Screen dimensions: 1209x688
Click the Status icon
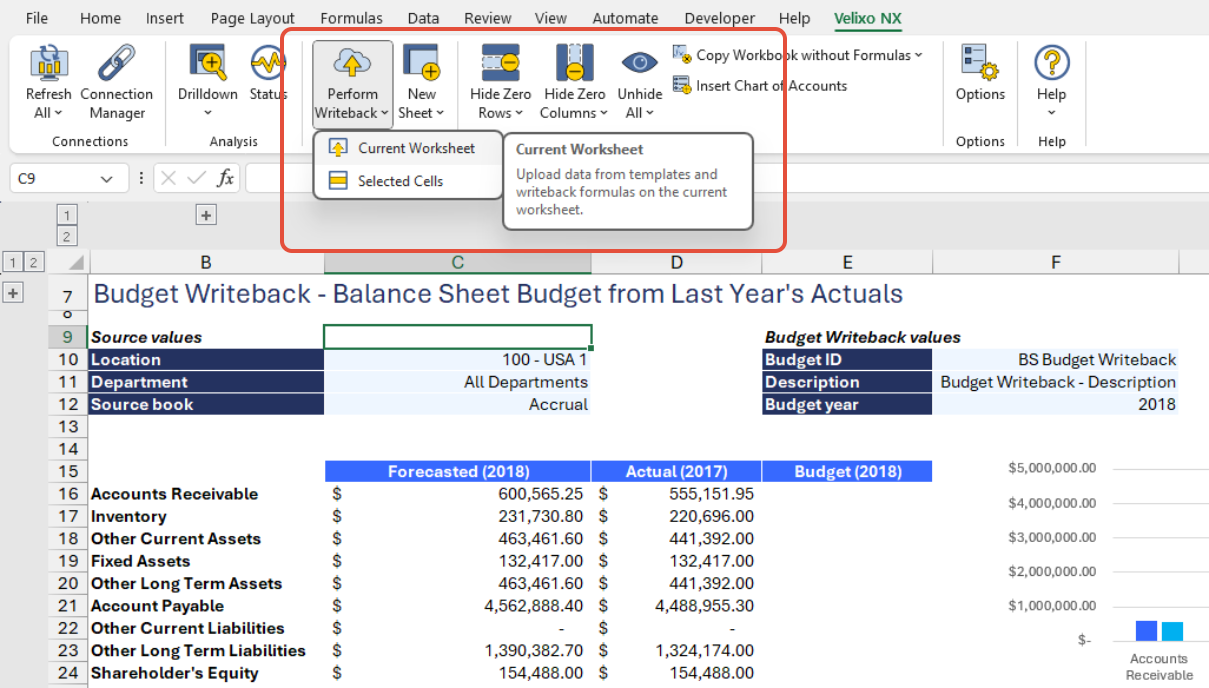(267, 63)
